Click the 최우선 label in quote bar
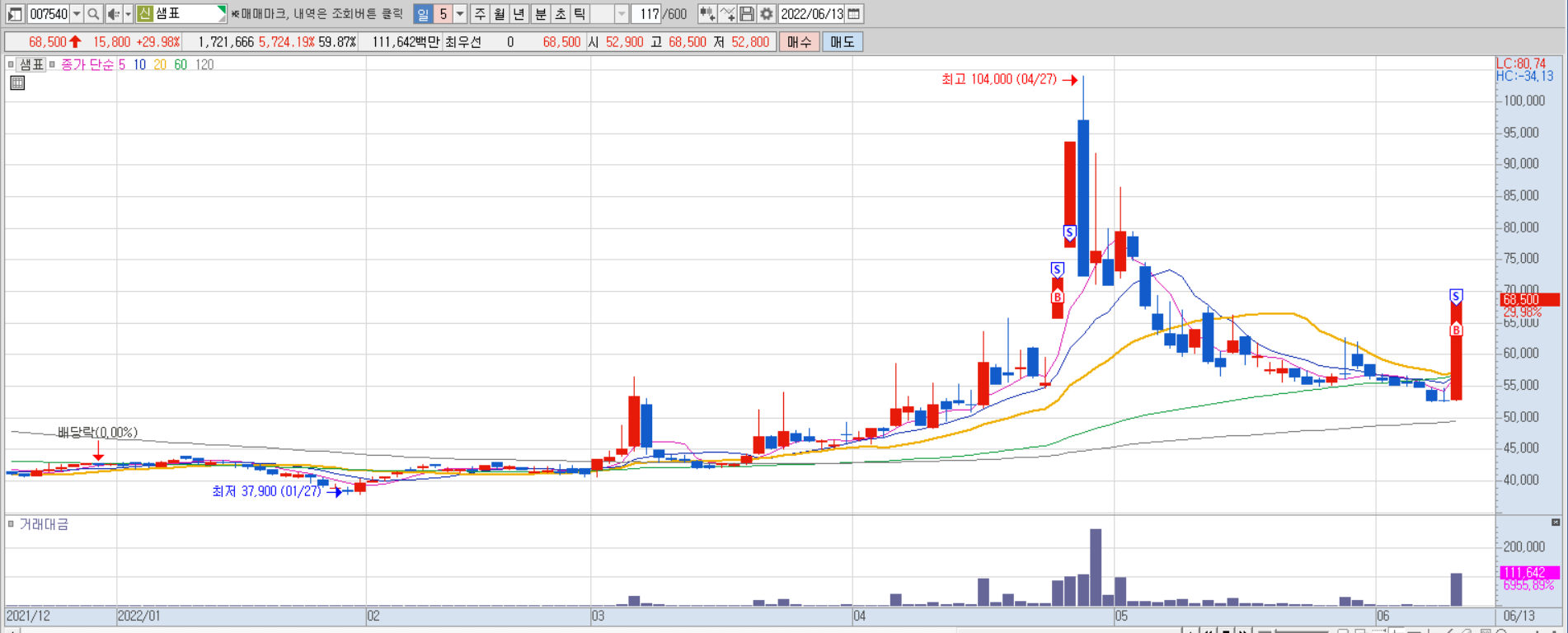Viewport: 1568px width, 633px height. [462, 42]
